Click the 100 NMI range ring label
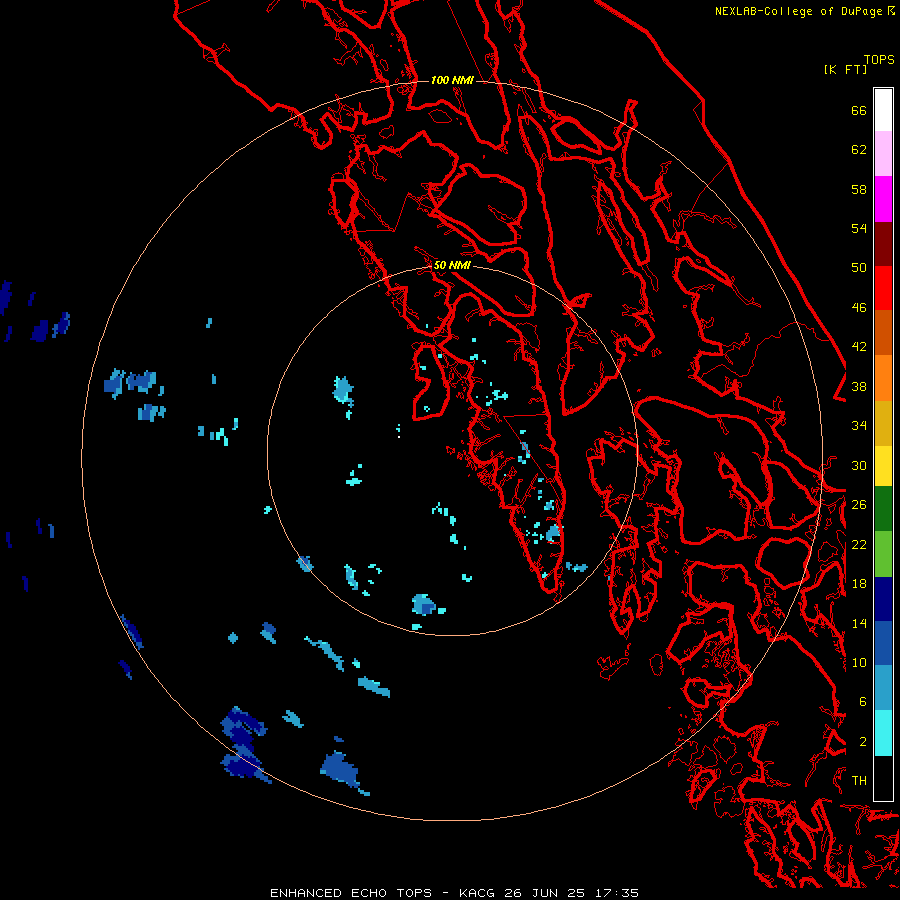Viewport: 900px width, 900px height. tap(452, 80)
